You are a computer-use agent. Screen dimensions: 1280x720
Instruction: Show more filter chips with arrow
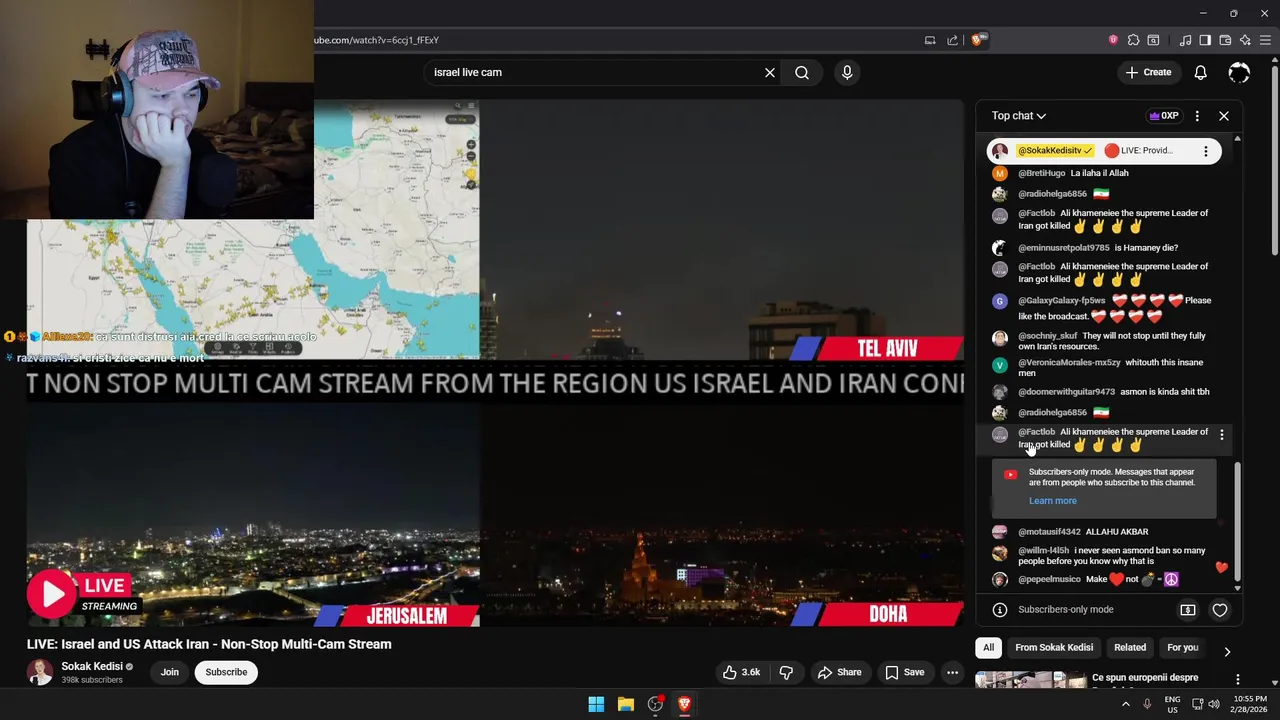pos(1227,651)
